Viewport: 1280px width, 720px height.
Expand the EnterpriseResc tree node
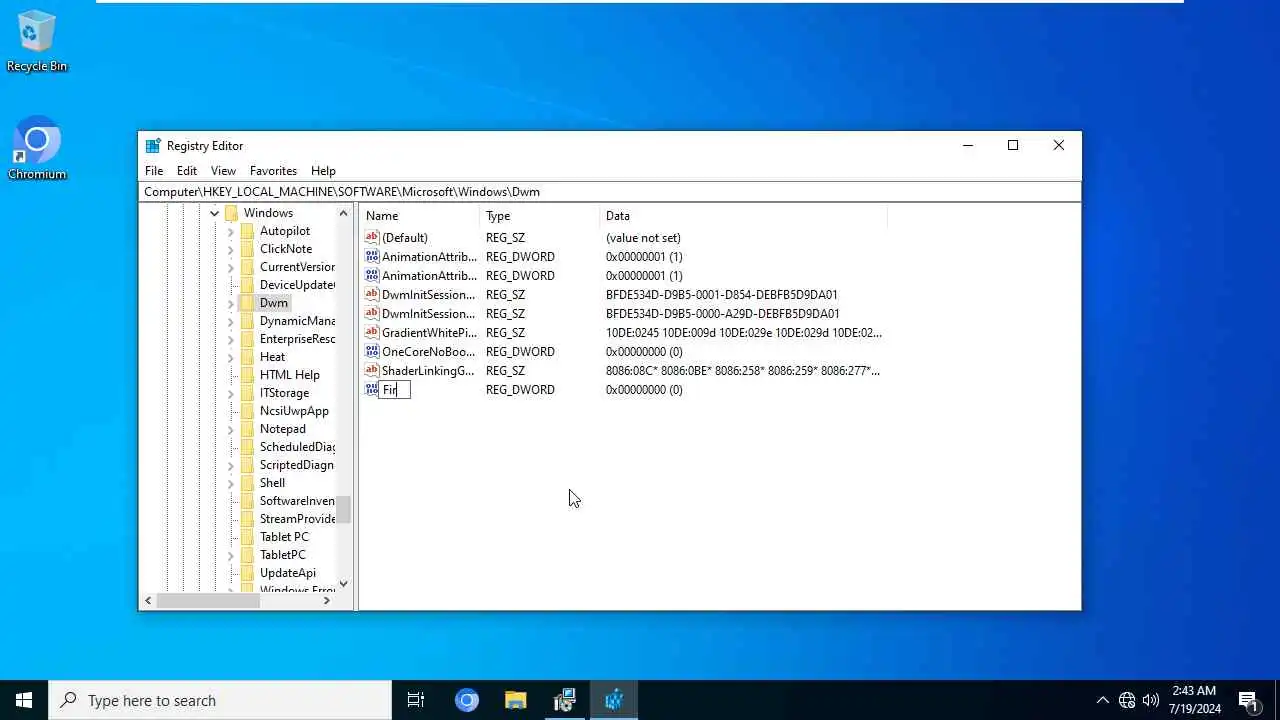pyautogui.click(x=231, y=339)
